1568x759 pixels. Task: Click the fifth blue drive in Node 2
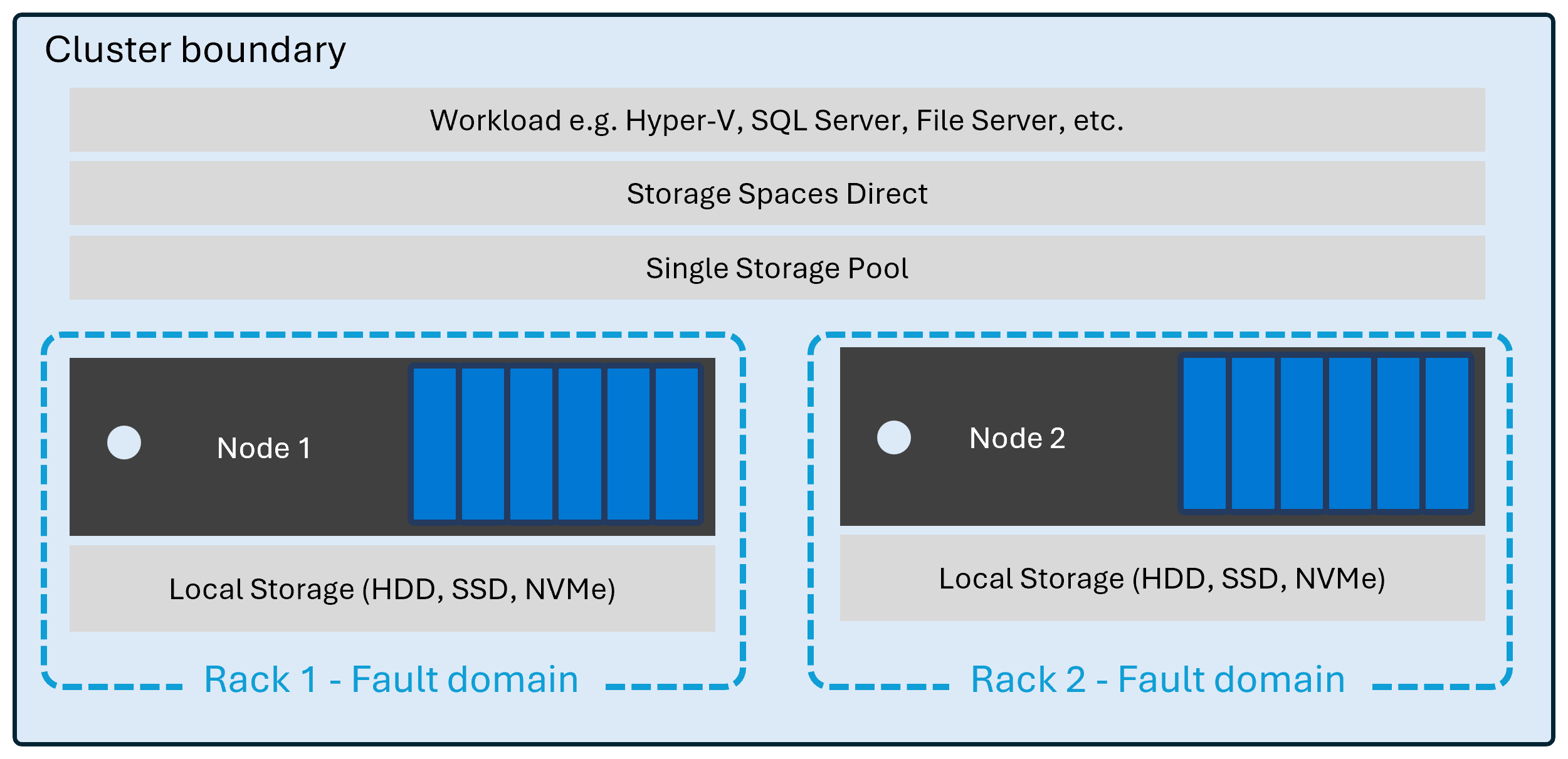click(x=1398, y=434)
